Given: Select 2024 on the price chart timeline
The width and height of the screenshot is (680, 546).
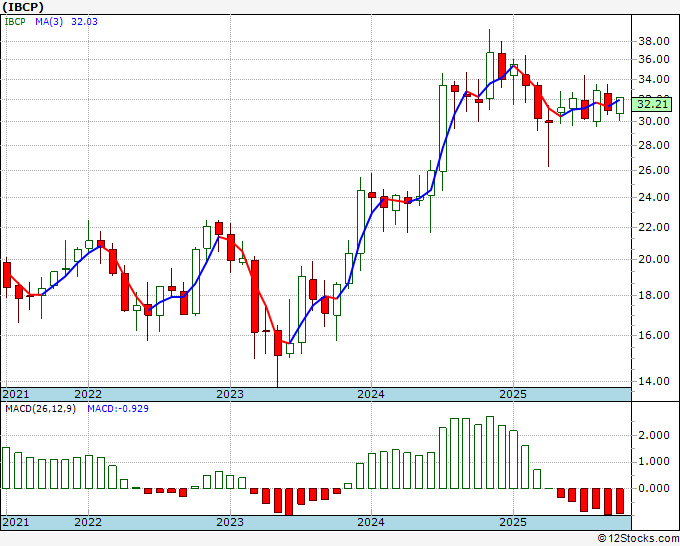Looking at the screenshot, I should click(x=371, y=394).
